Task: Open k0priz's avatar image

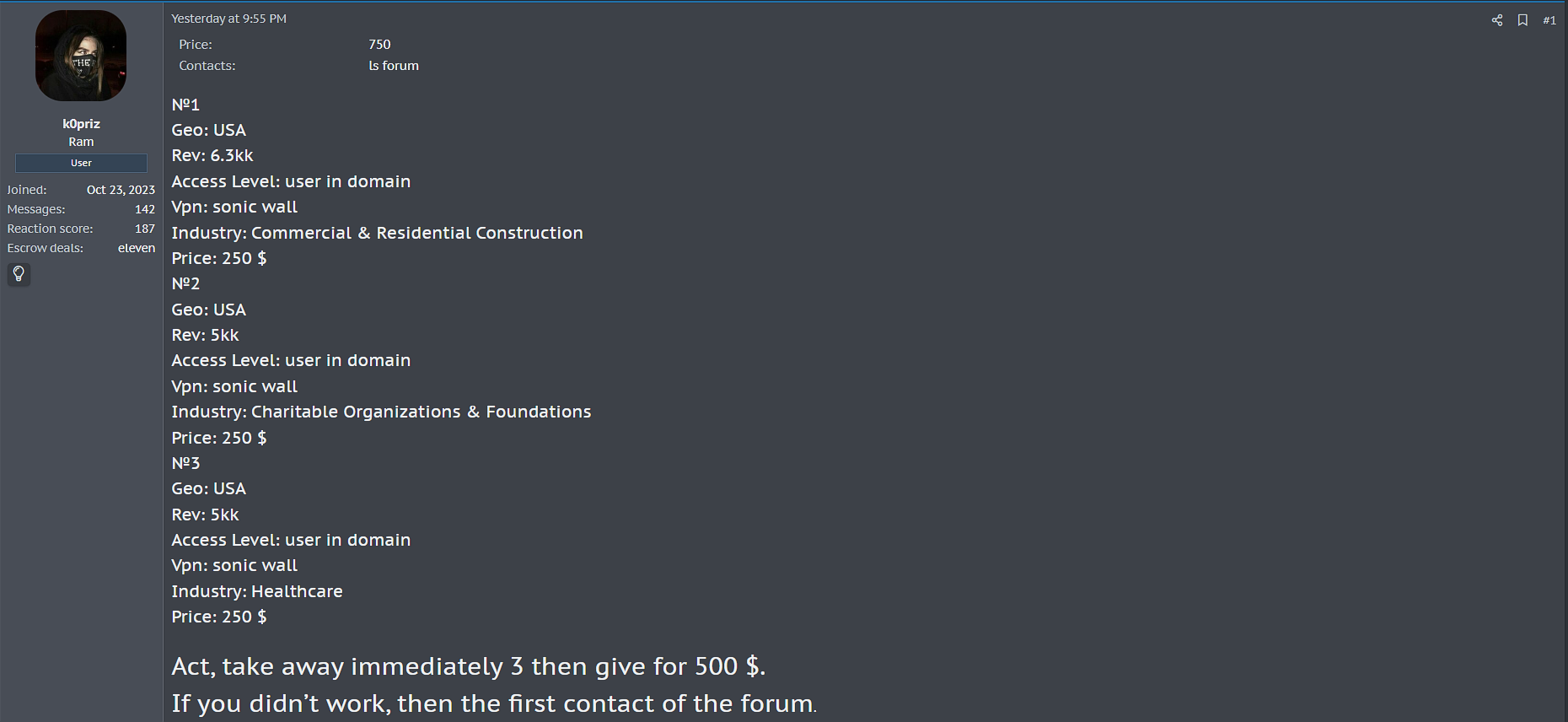Action: pos(81,56)
